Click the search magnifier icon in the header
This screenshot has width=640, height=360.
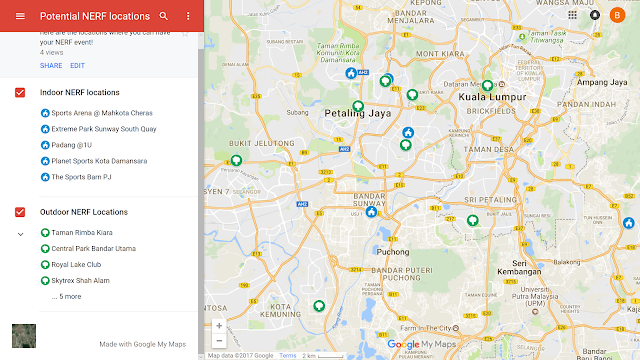coord(164,16)
